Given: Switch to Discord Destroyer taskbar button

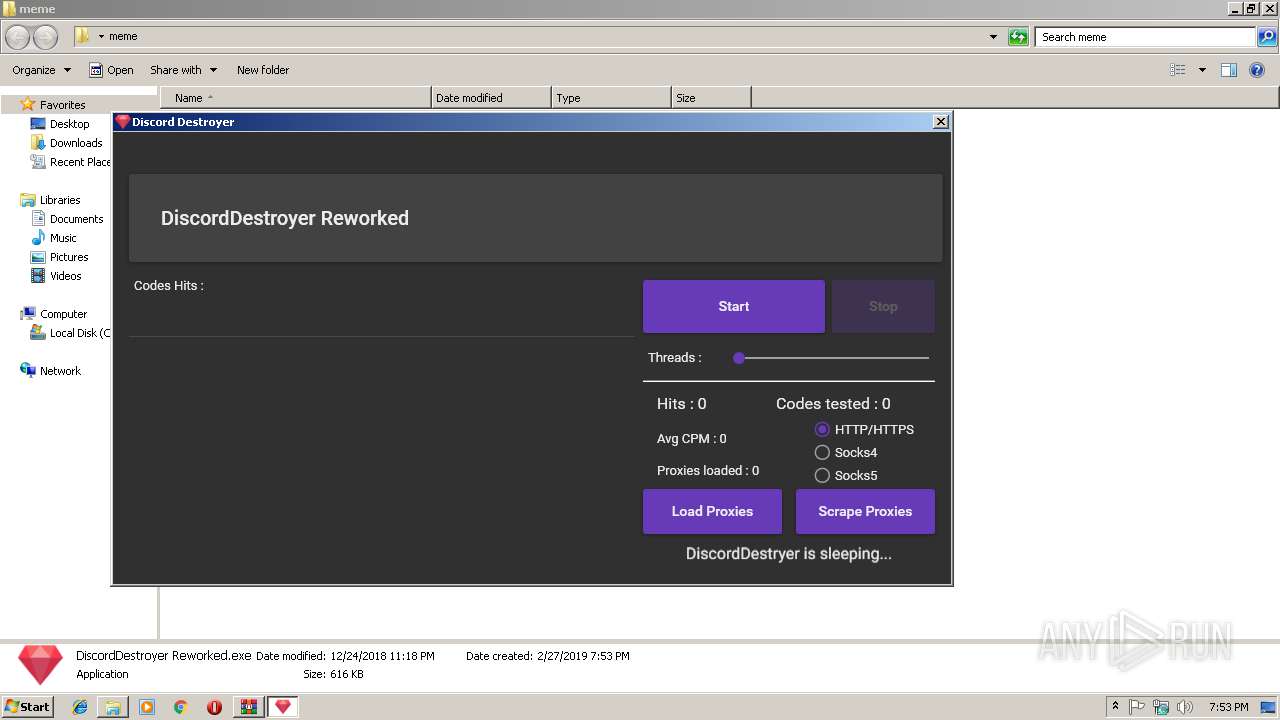Looking at the screenshot, I should click(283, 707).
